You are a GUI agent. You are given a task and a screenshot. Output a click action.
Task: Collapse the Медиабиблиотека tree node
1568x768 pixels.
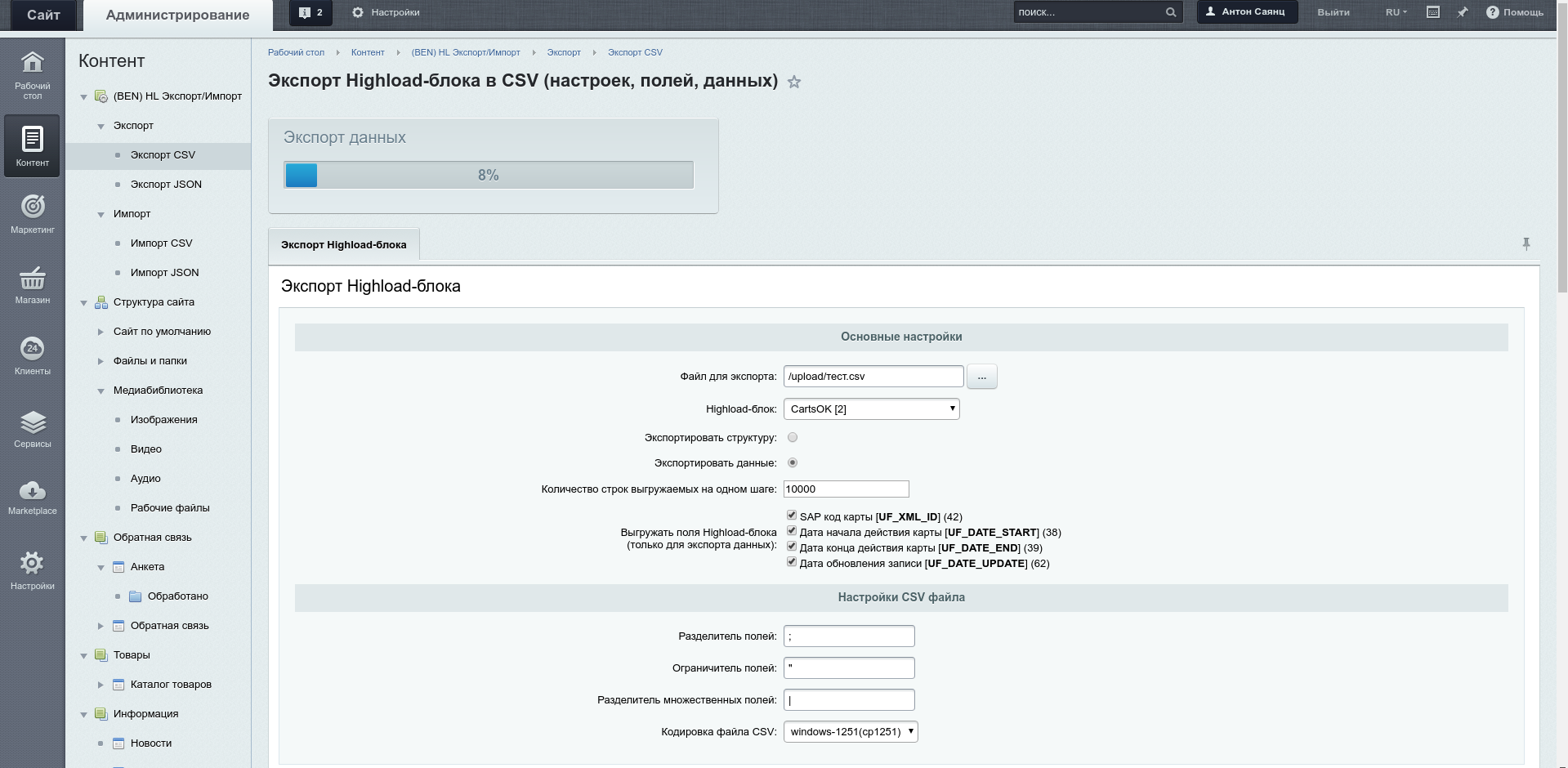pos(101,391)
